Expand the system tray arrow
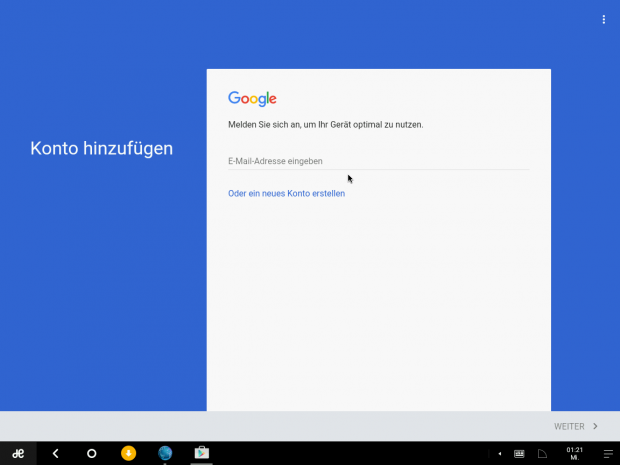Screen dimensions: 620x465 point(500,454)
